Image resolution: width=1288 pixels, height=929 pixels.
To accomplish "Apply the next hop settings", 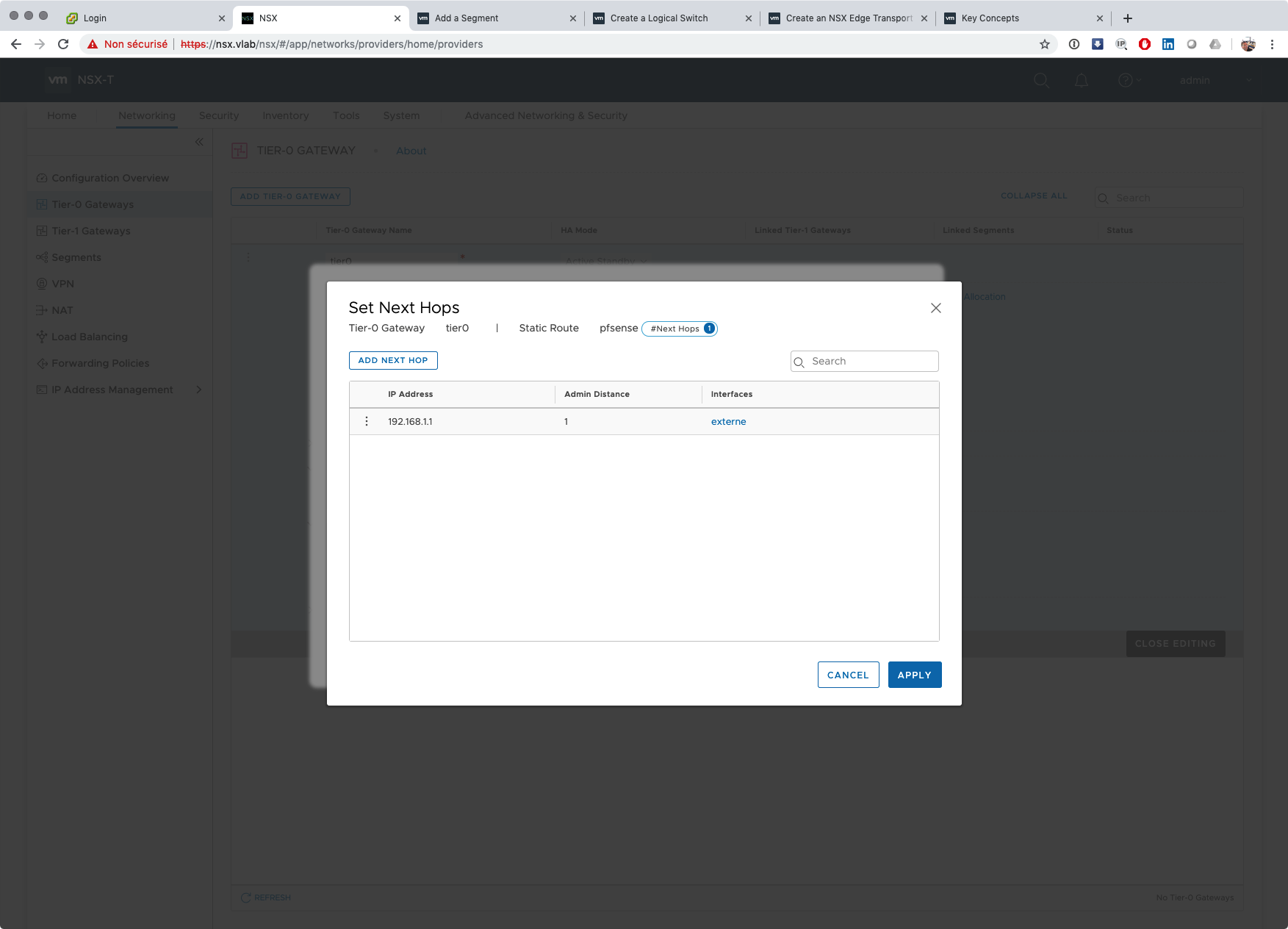I will (x=914, y=675).
